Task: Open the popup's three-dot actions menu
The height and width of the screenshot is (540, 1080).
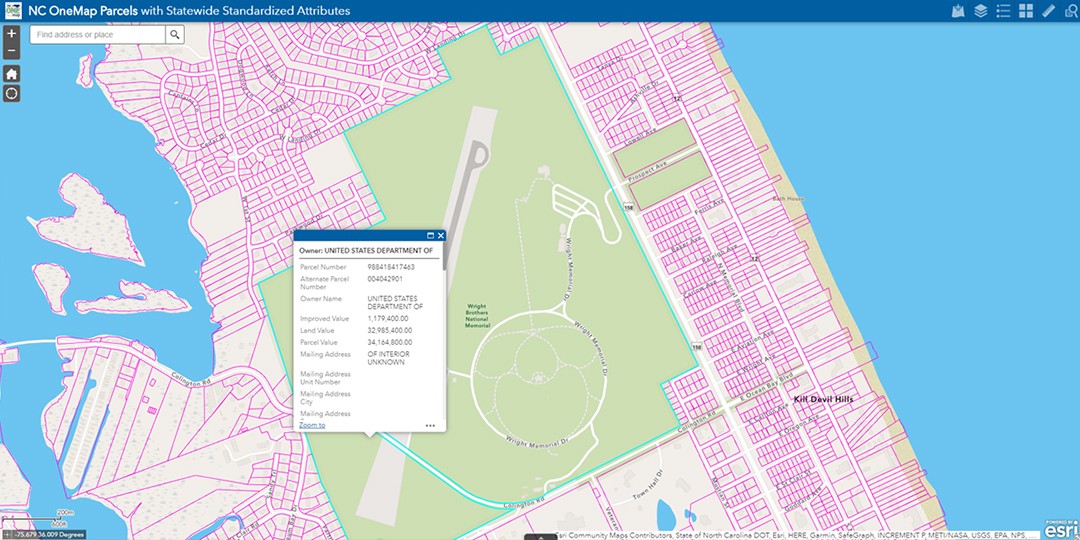Action: 430,426
